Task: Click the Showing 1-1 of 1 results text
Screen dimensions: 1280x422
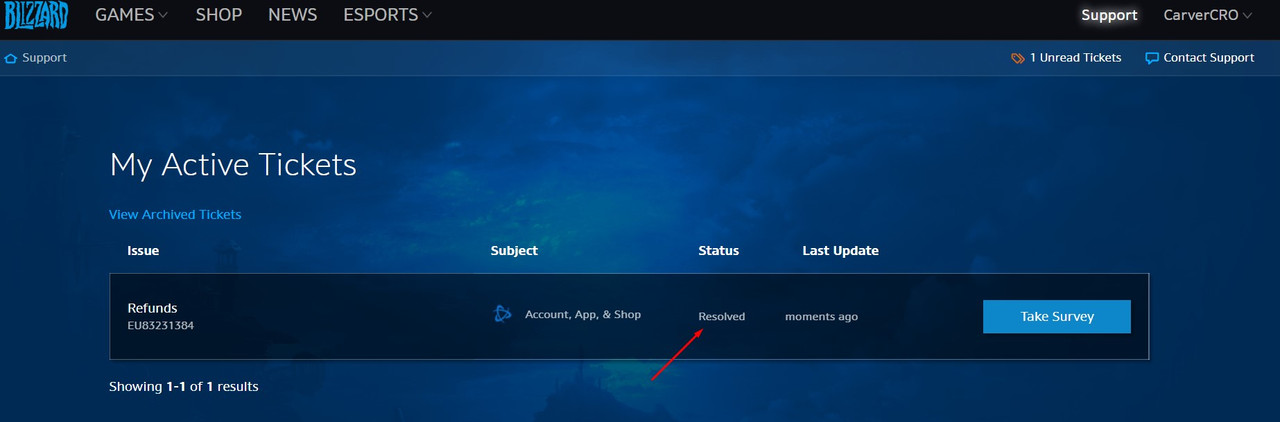Action: (184, 386)
